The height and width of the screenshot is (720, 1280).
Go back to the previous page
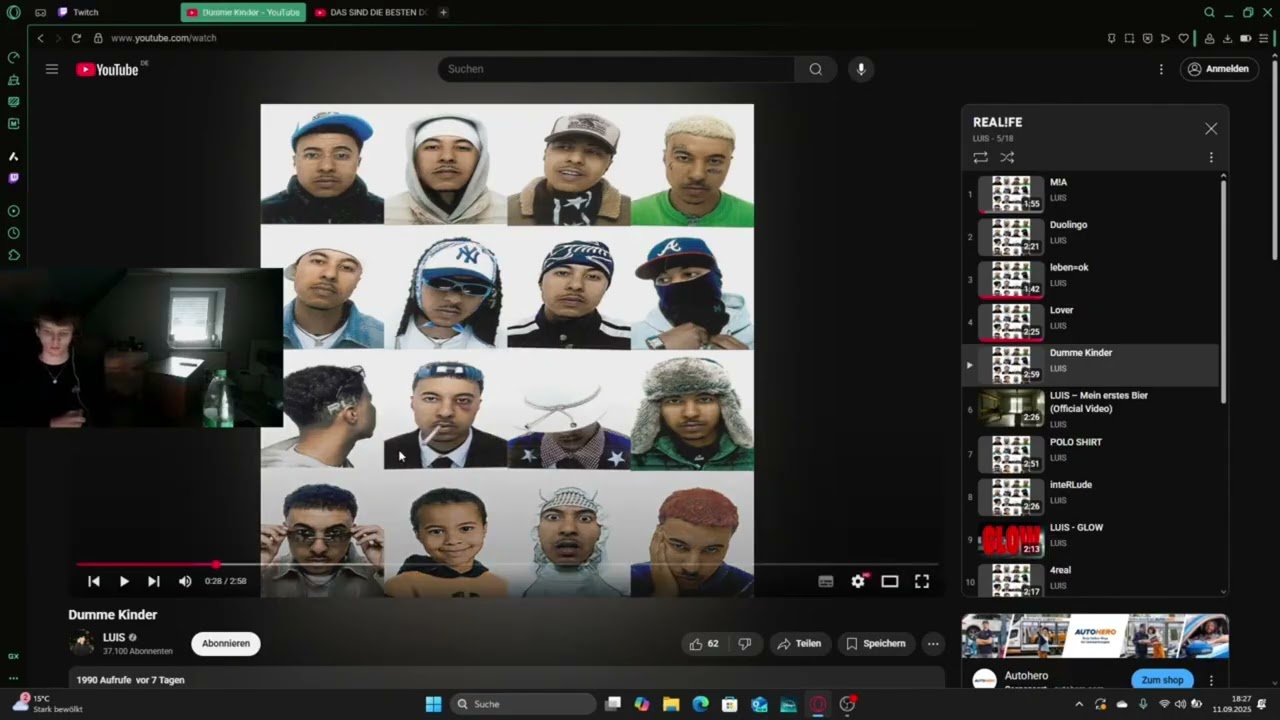coord(40,38)
